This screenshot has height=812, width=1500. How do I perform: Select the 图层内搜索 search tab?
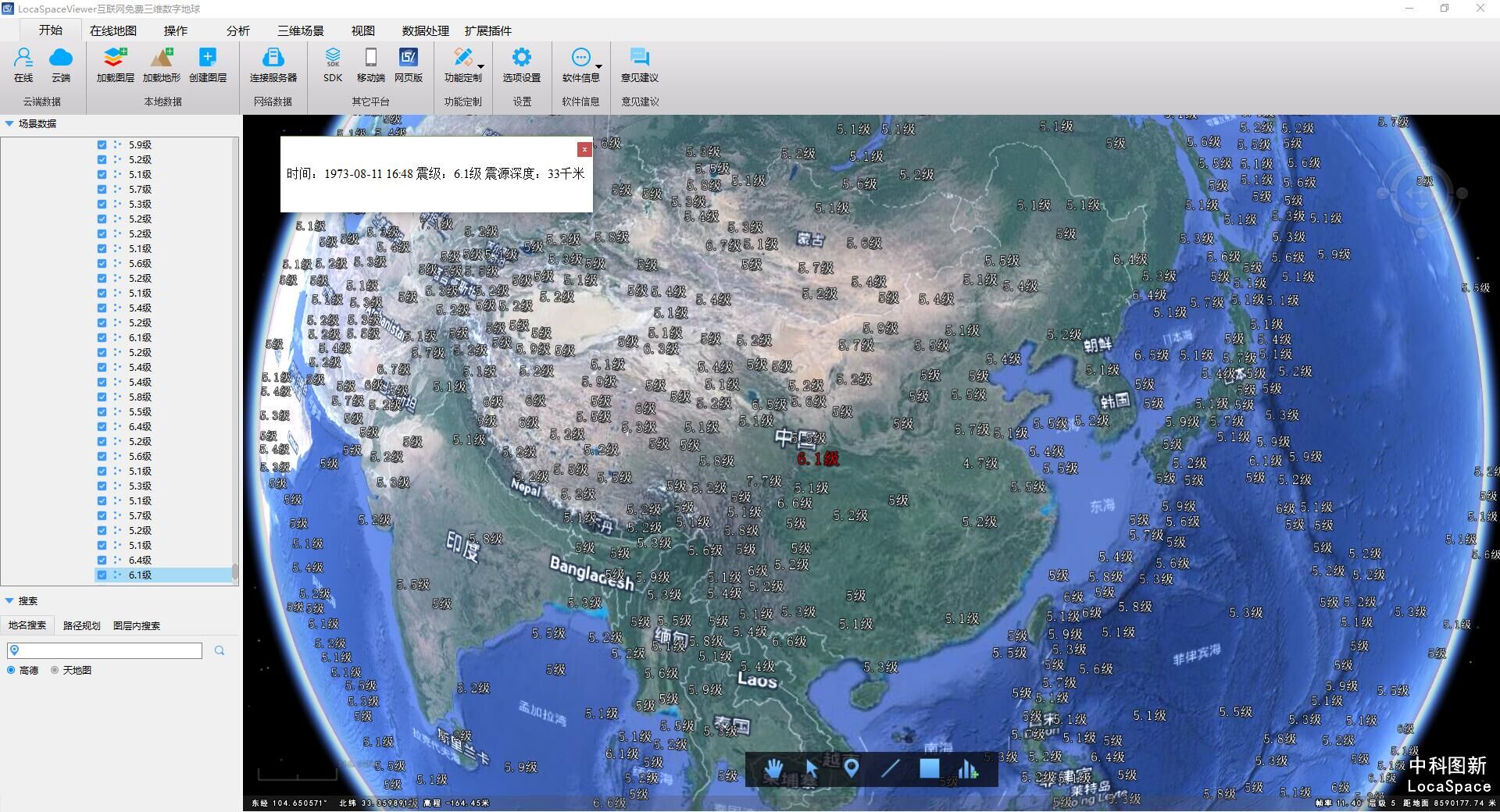tap(137, 625)
